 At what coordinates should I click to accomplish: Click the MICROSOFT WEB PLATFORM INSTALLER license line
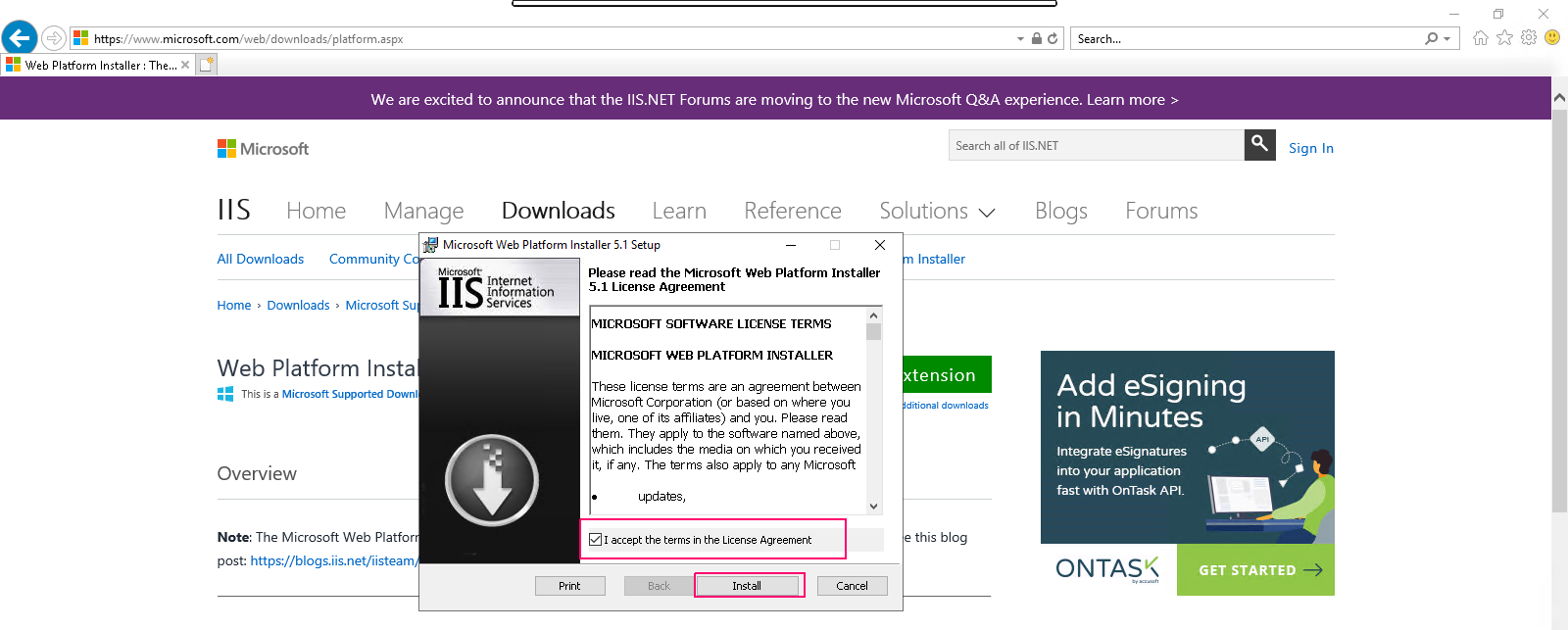pyautogui.click(x=712, y=355)
